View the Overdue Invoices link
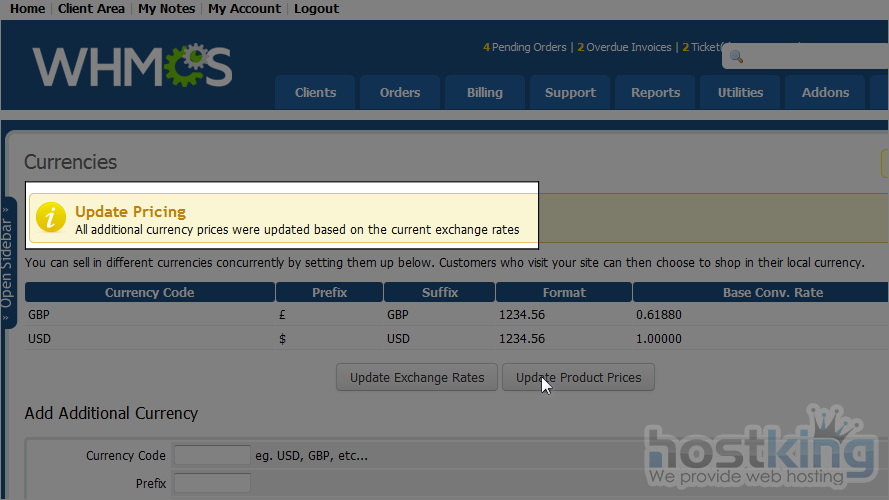This screenshot has width=889, height=500. (x=628, y=47)
